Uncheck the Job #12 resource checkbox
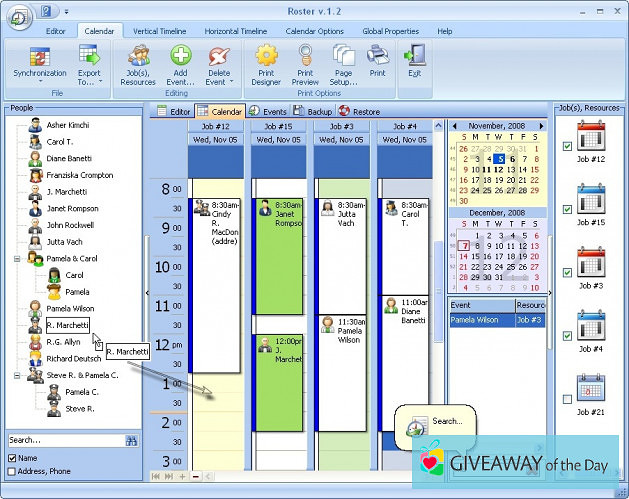The width and height of the screenshot is (629, 499). click(567, 146)
